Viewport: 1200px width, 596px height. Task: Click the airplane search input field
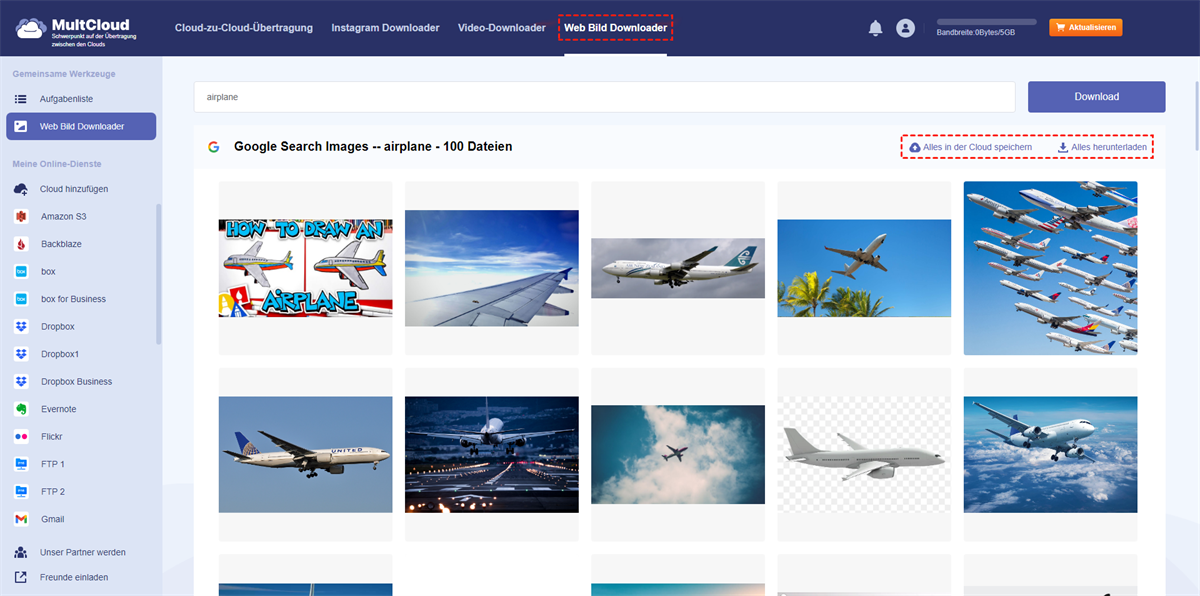605,97
